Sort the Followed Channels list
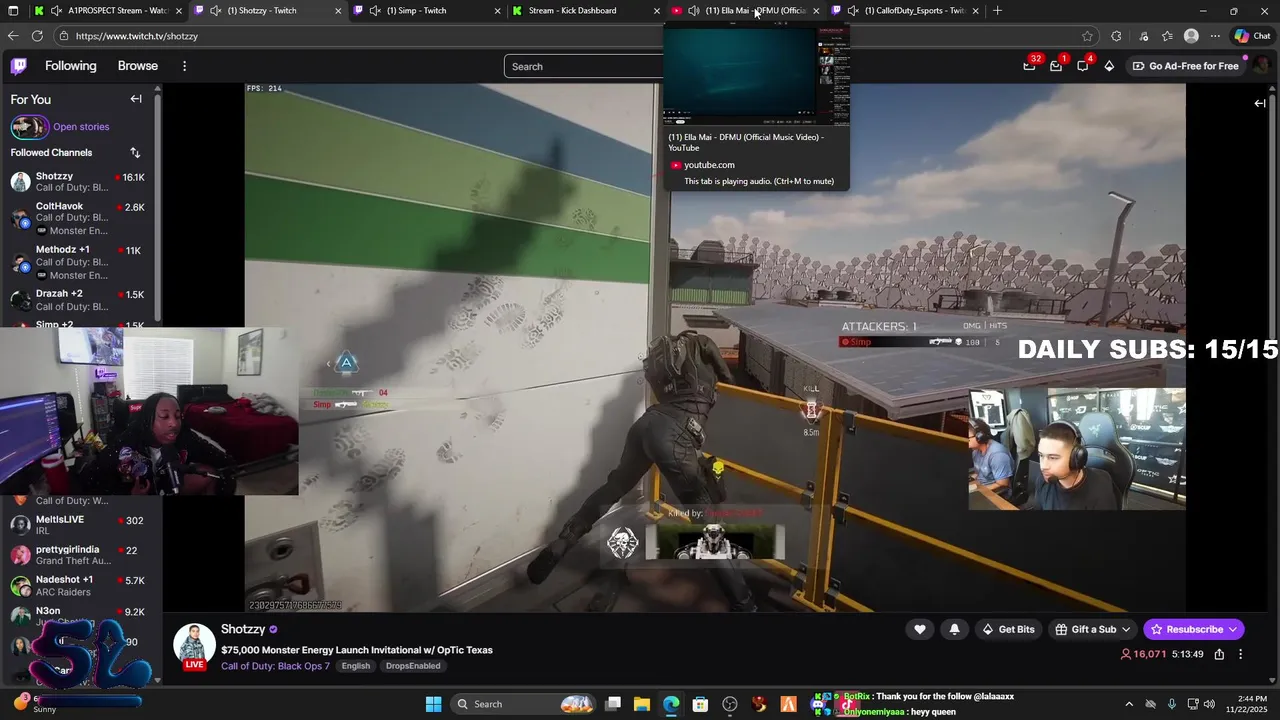1280x720 pixels. (x=135, y=153)
